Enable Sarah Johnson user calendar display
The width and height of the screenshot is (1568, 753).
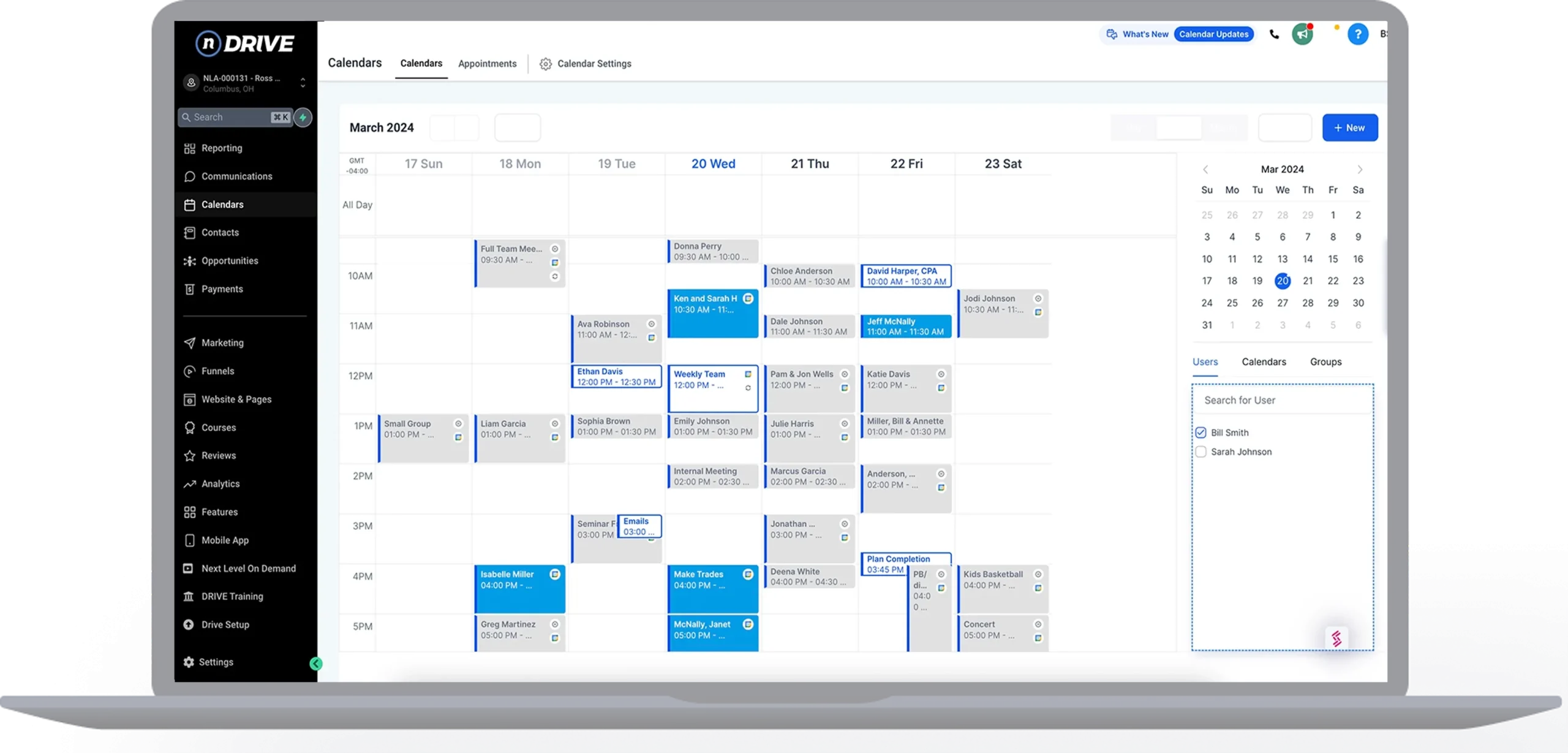tap(1201, 452)
